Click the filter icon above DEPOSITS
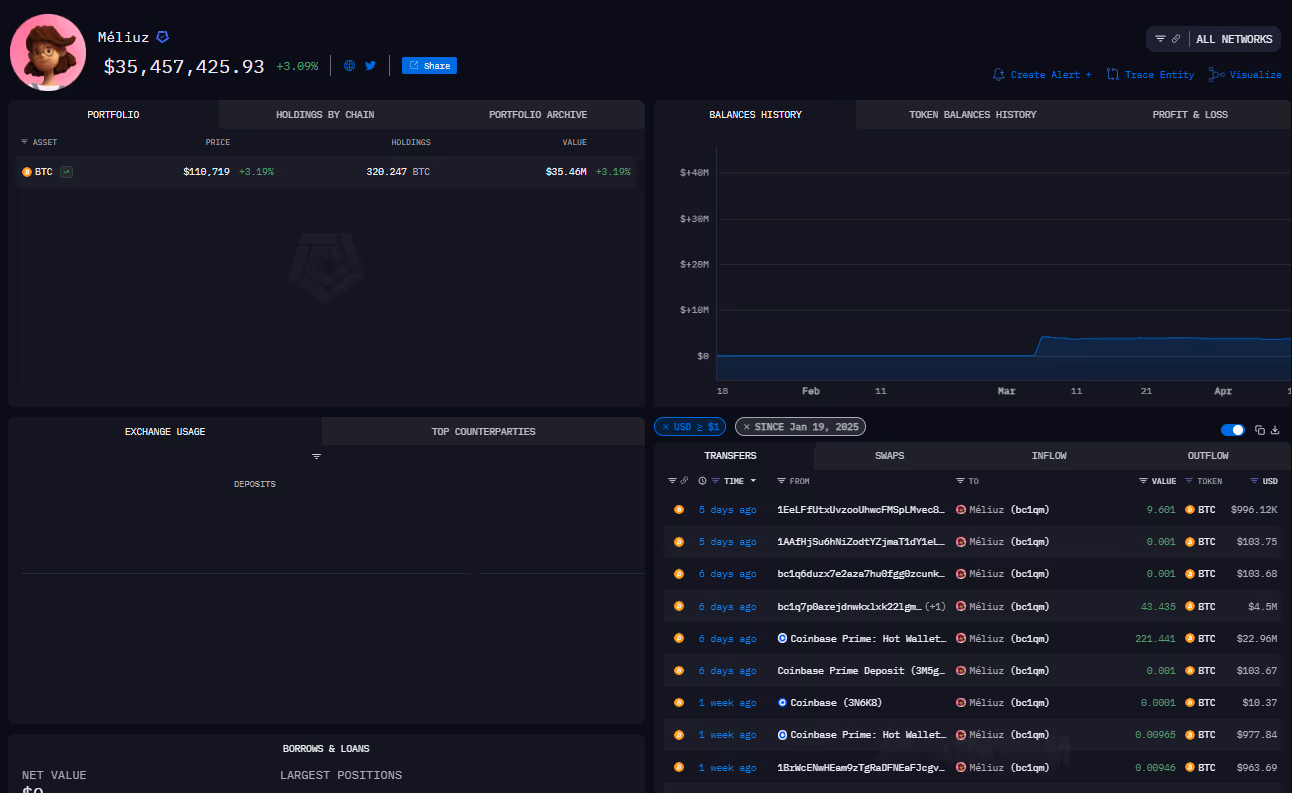The image size is (1292, 793). tap(316, 456)
